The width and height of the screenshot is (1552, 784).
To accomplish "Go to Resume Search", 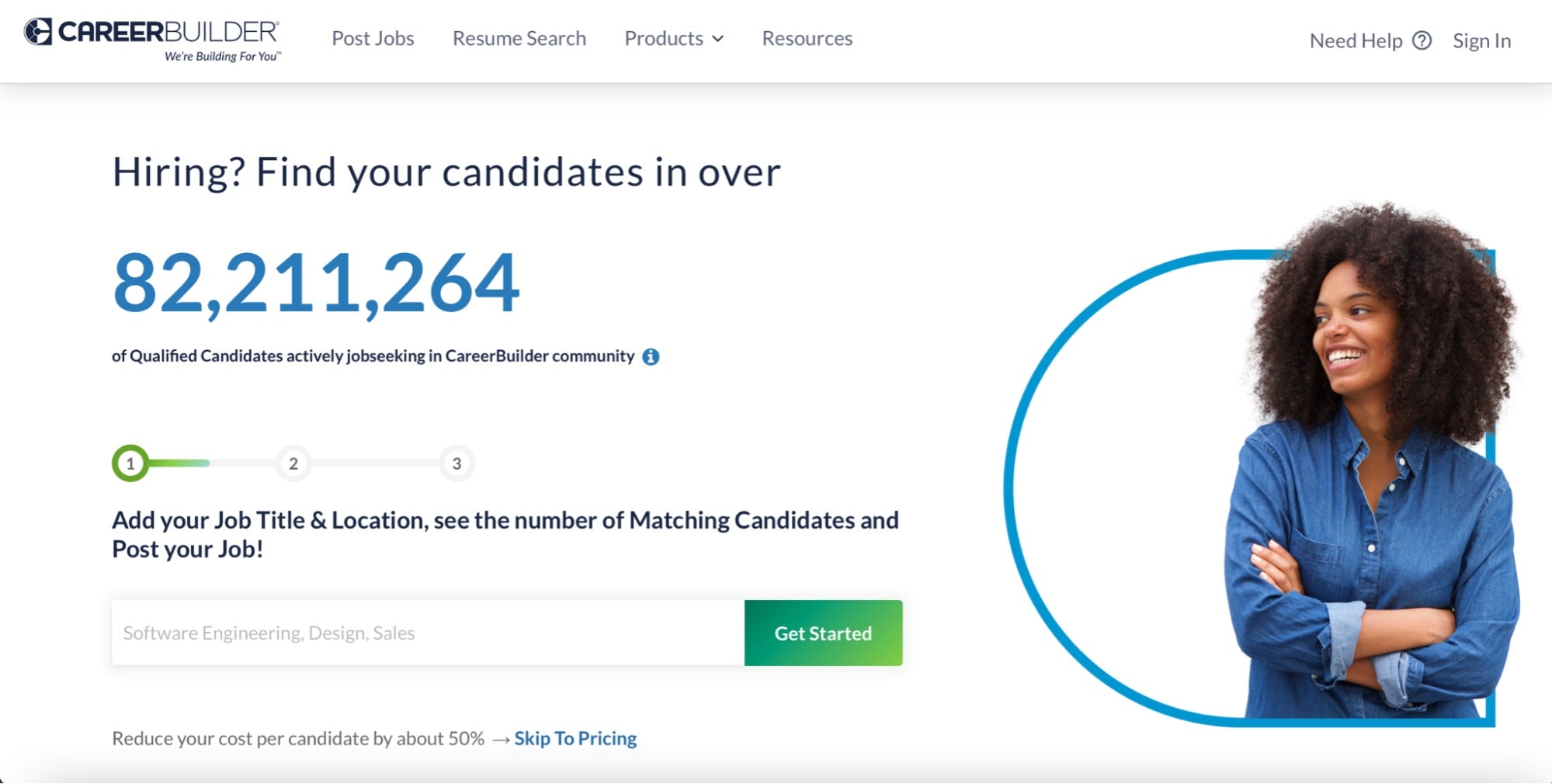I will point(519,39).
